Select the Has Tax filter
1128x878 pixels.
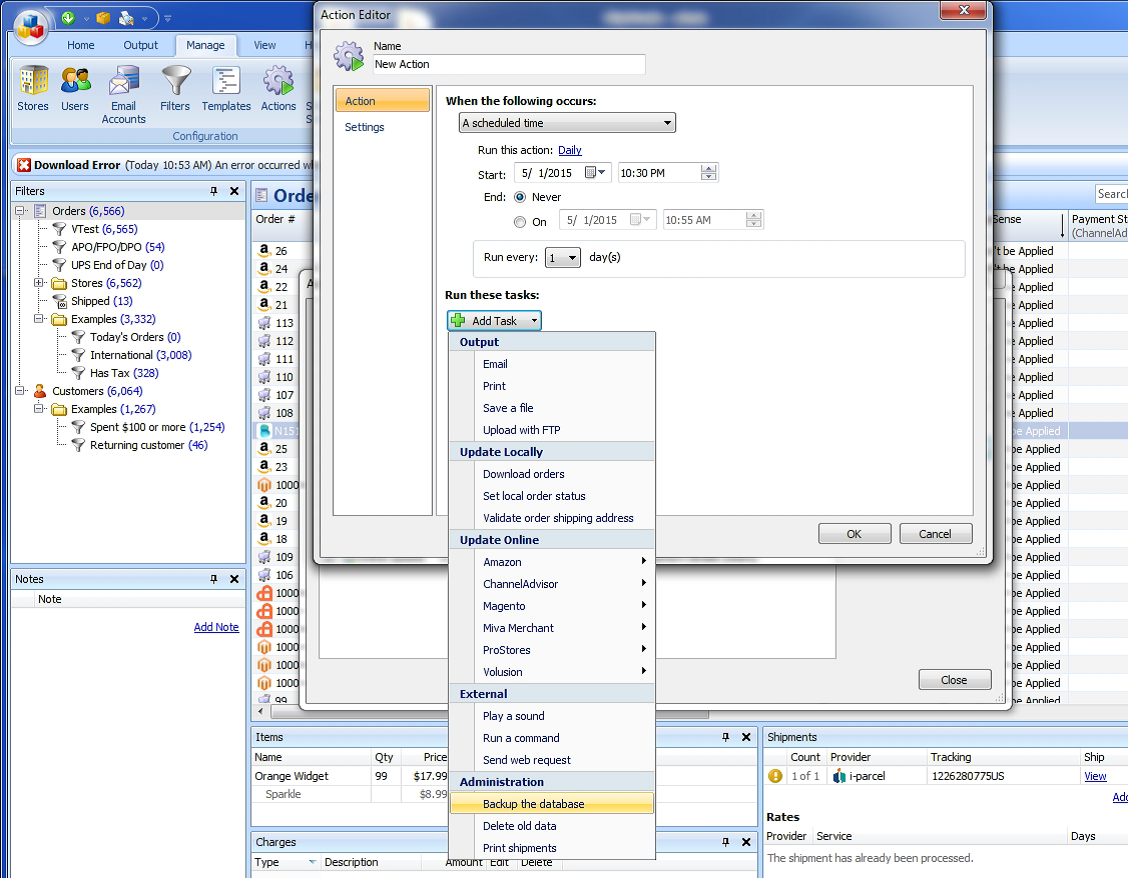click(x=124, y=373)
